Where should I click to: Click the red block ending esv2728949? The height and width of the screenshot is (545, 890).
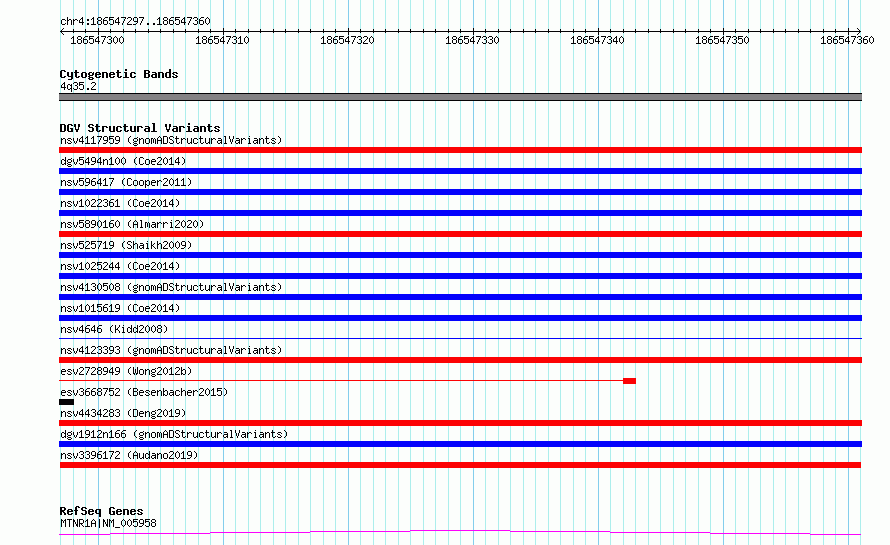[x=629, y=381]
